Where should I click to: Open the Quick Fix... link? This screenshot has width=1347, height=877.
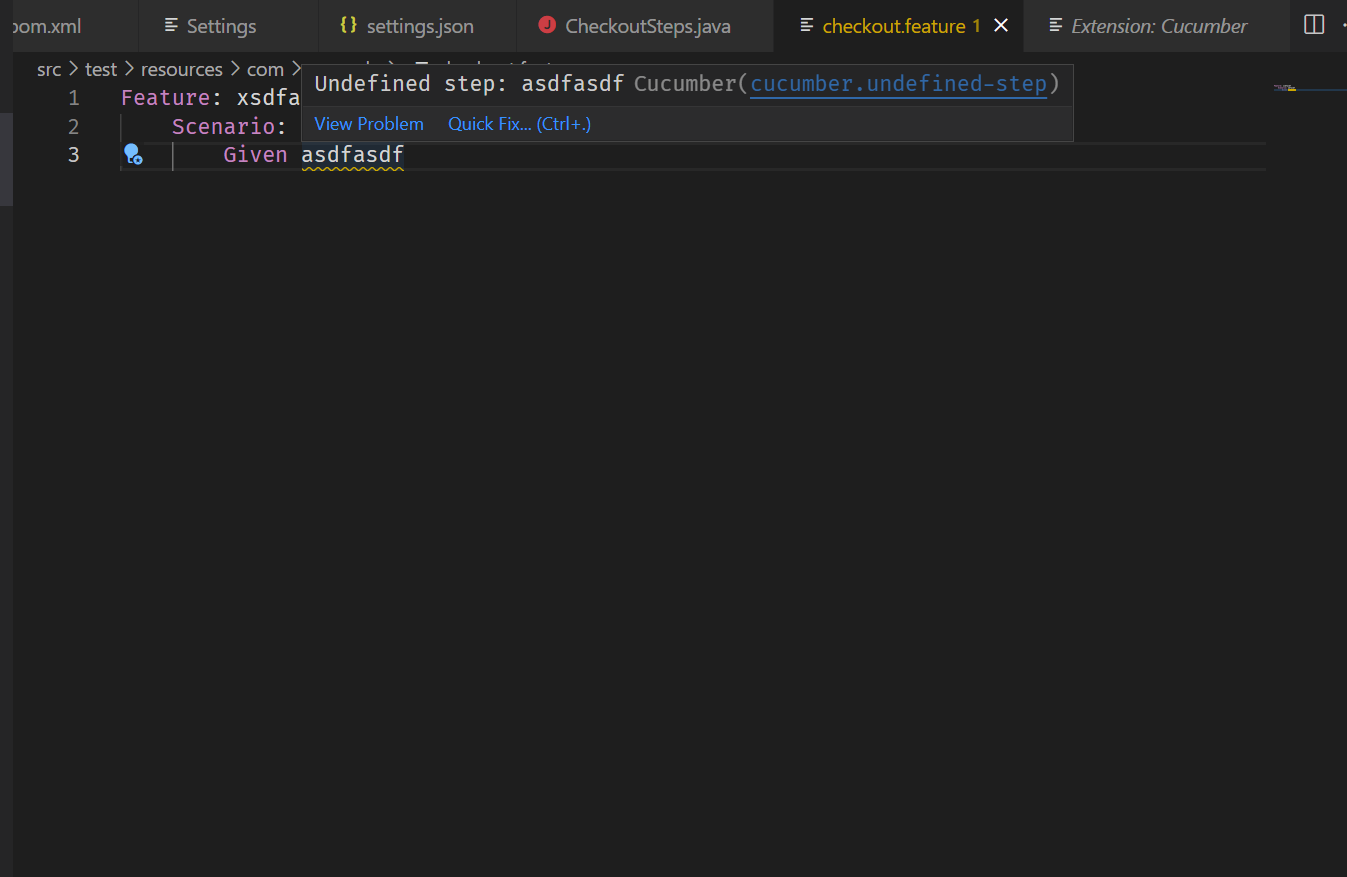point(519,124)
